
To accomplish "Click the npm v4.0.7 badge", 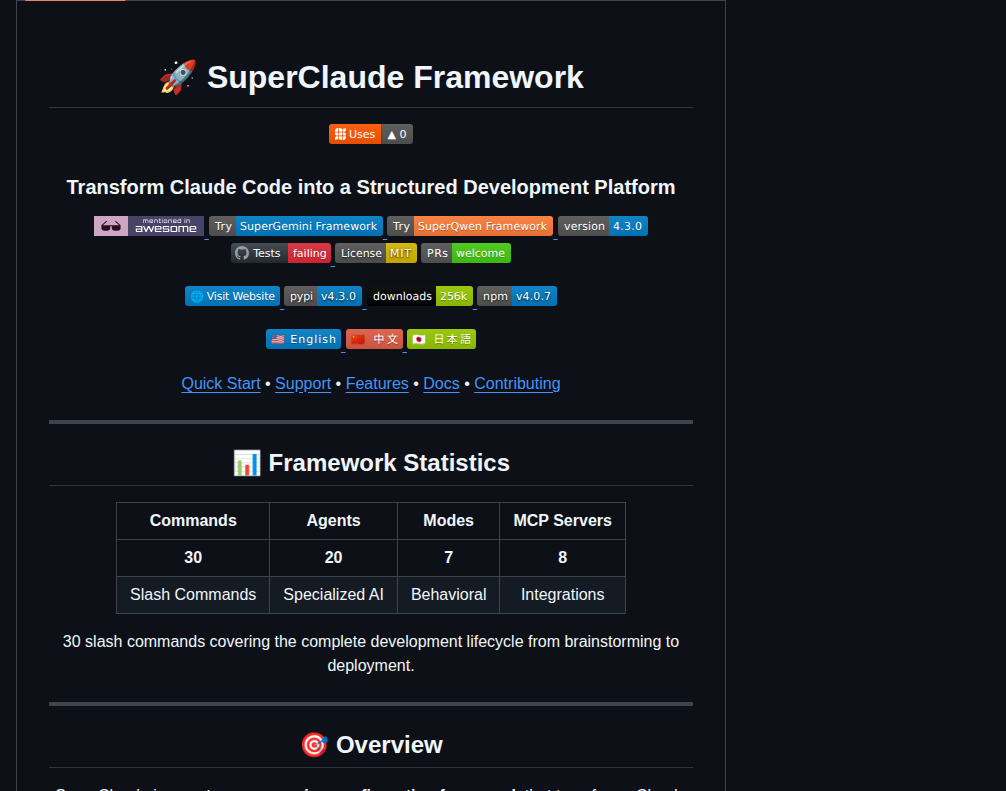I will pos(516,296).
